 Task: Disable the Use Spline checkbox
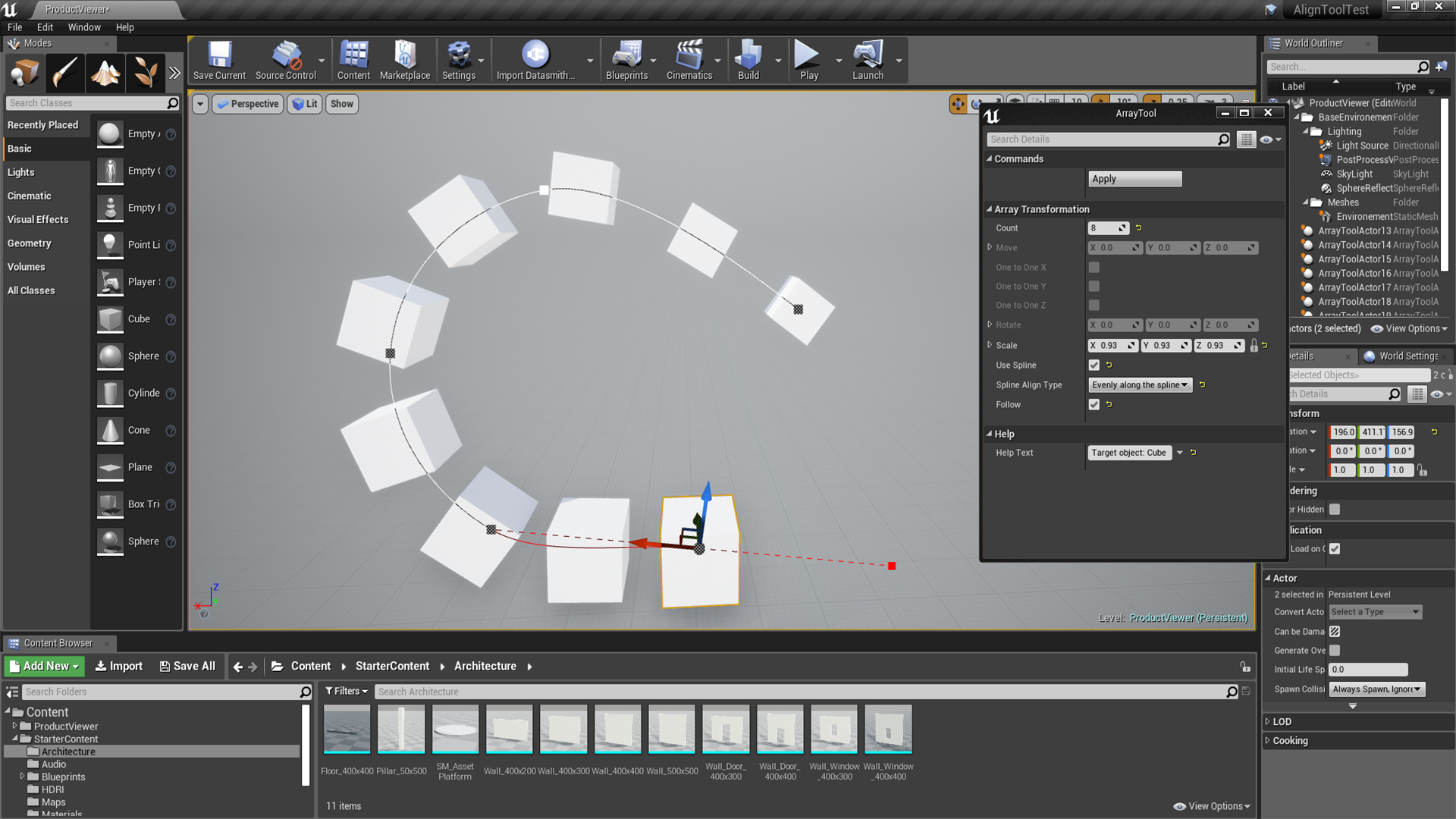pos(1094,365)
